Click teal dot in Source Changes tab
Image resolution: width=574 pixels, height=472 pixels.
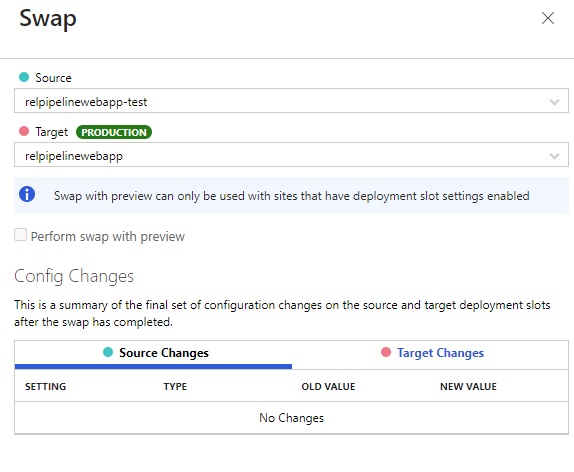(108, 352)
